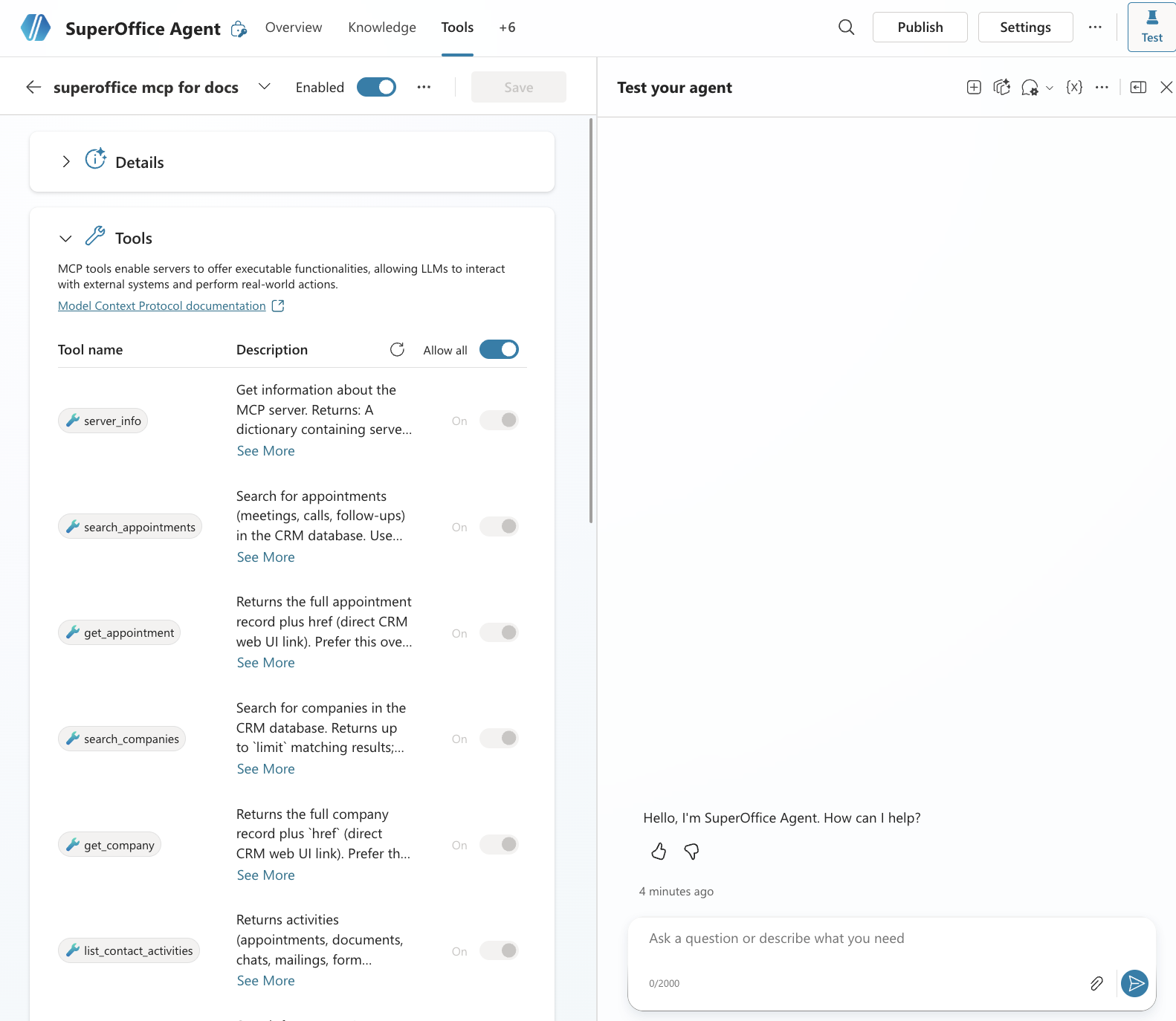
Task: Click the chat settings icon in test panel
Action: point(1030,88)
